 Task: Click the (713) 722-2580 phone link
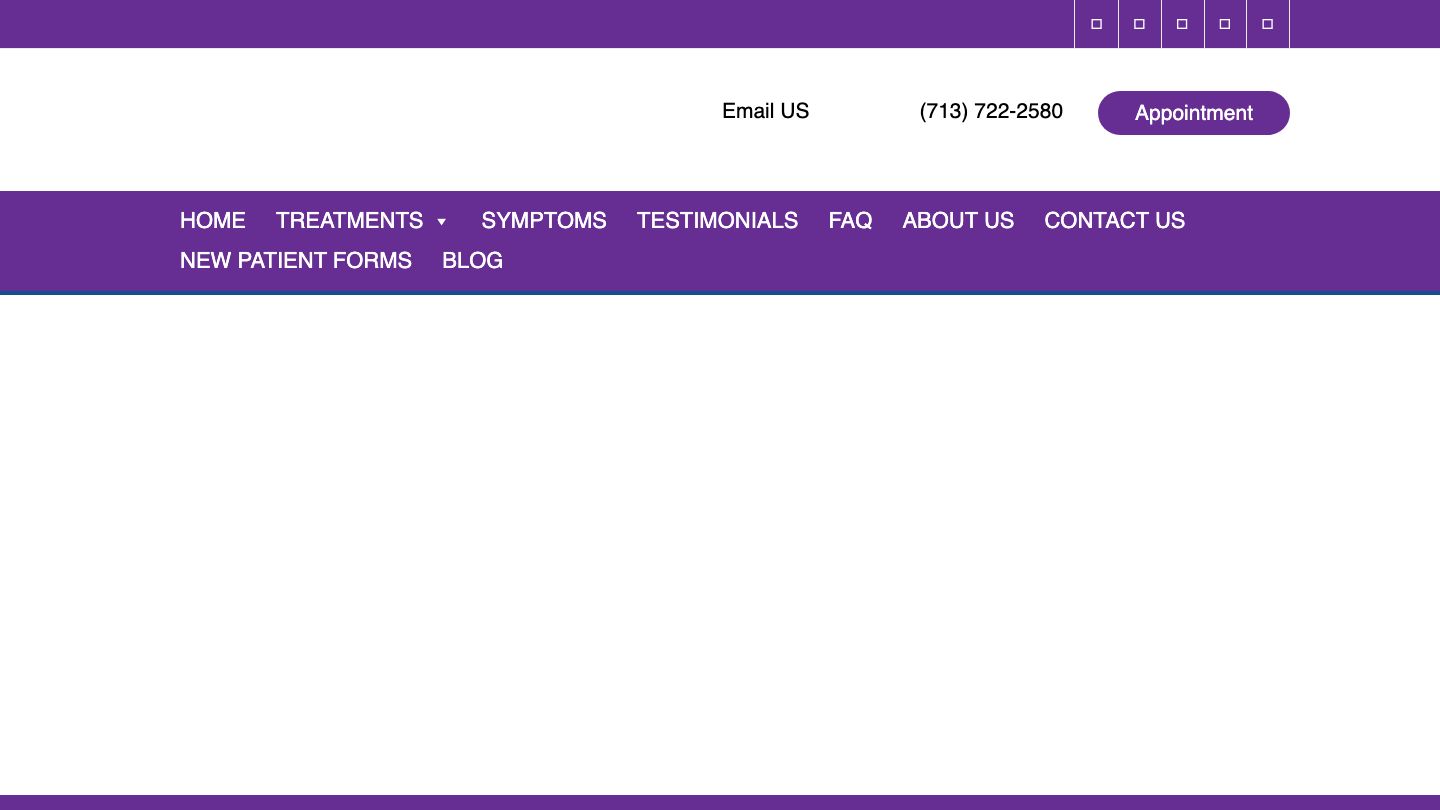(990, 111)
